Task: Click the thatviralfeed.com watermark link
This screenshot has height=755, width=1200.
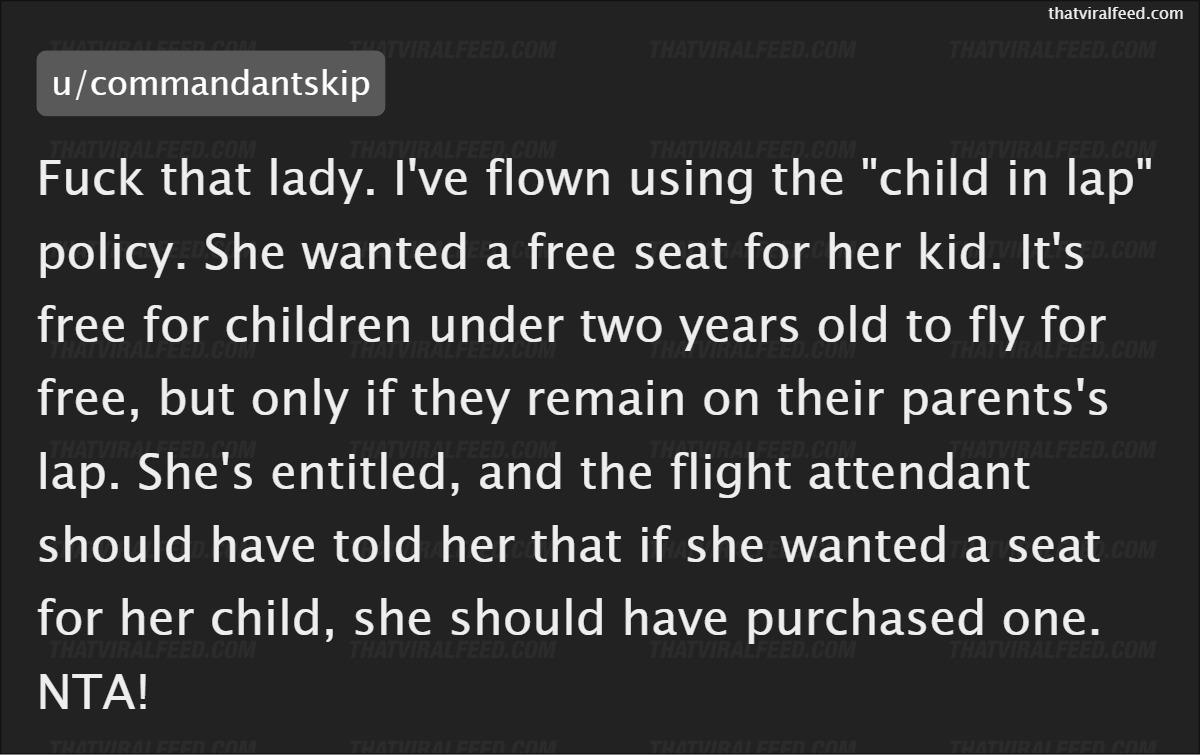Action: pyautogui.click(x=1115, y=13)
